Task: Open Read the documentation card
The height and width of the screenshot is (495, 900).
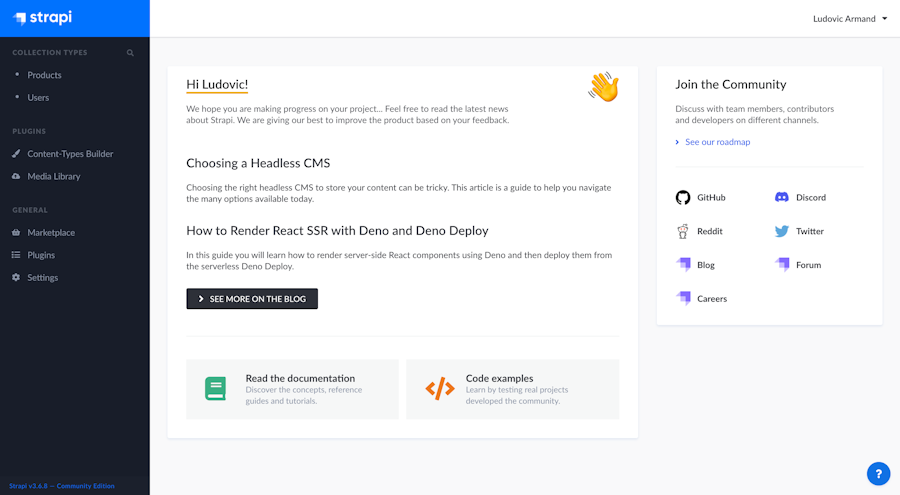Action: click(292, 389)
